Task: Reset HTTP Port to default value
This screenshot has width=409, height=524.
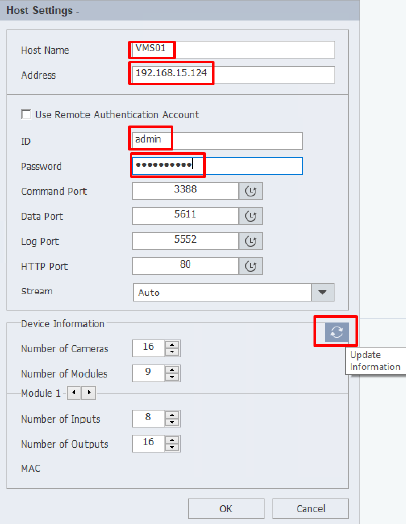Action: tap(251, 266)
